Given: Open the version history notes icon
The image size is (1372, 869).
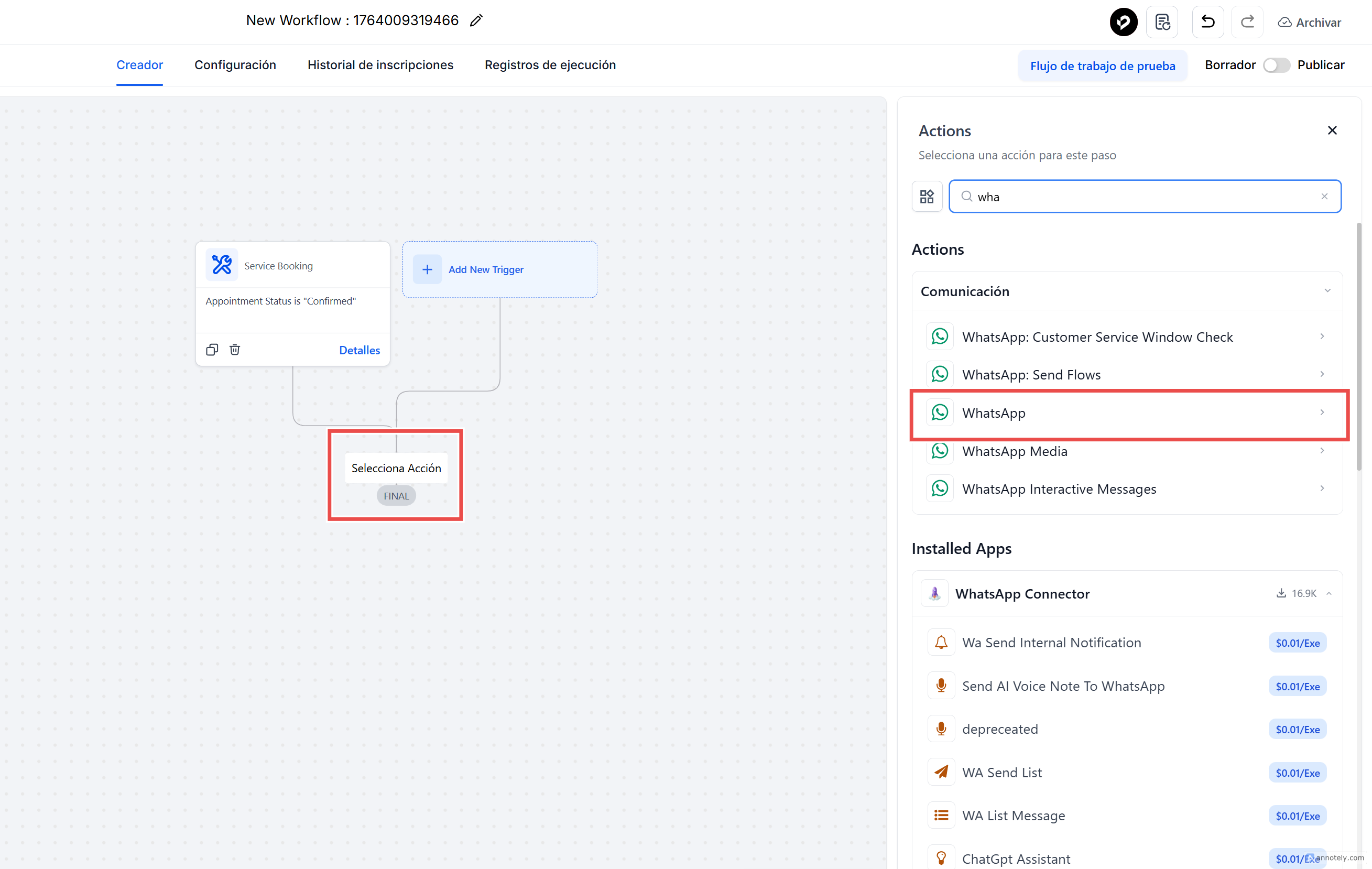Looking at the screenshot, I should (x=1162, y=22).
